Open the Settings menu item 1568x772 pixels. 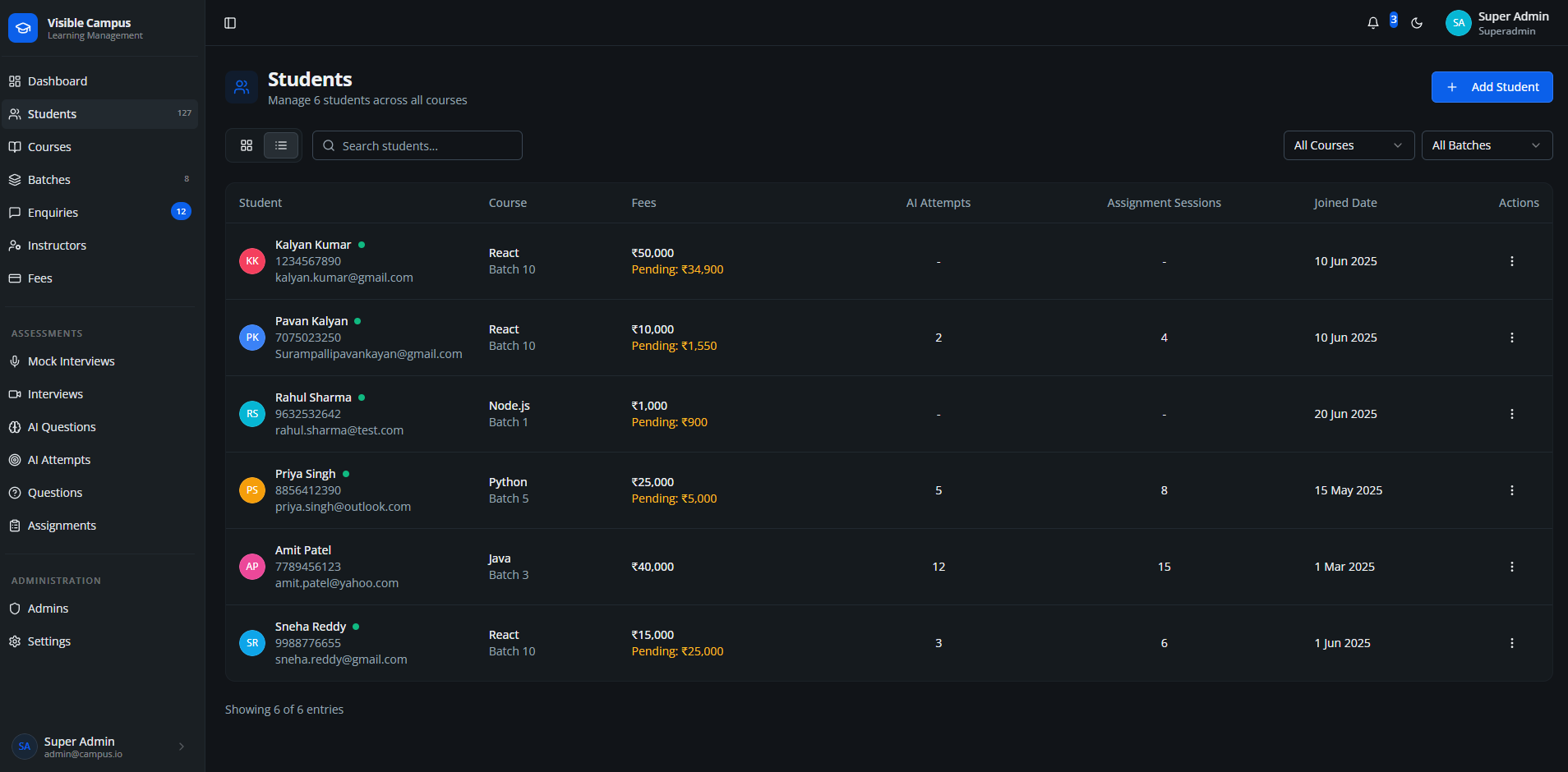[49, 641]
